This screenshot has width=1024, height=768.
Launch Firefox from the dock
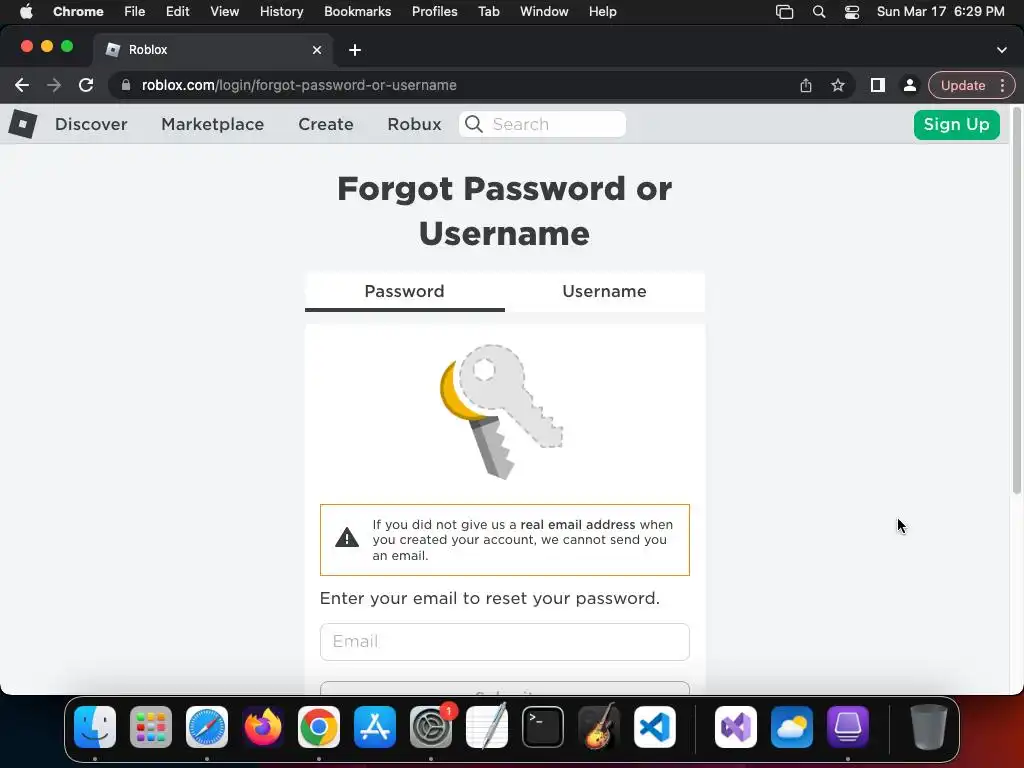tap(263, 727)
